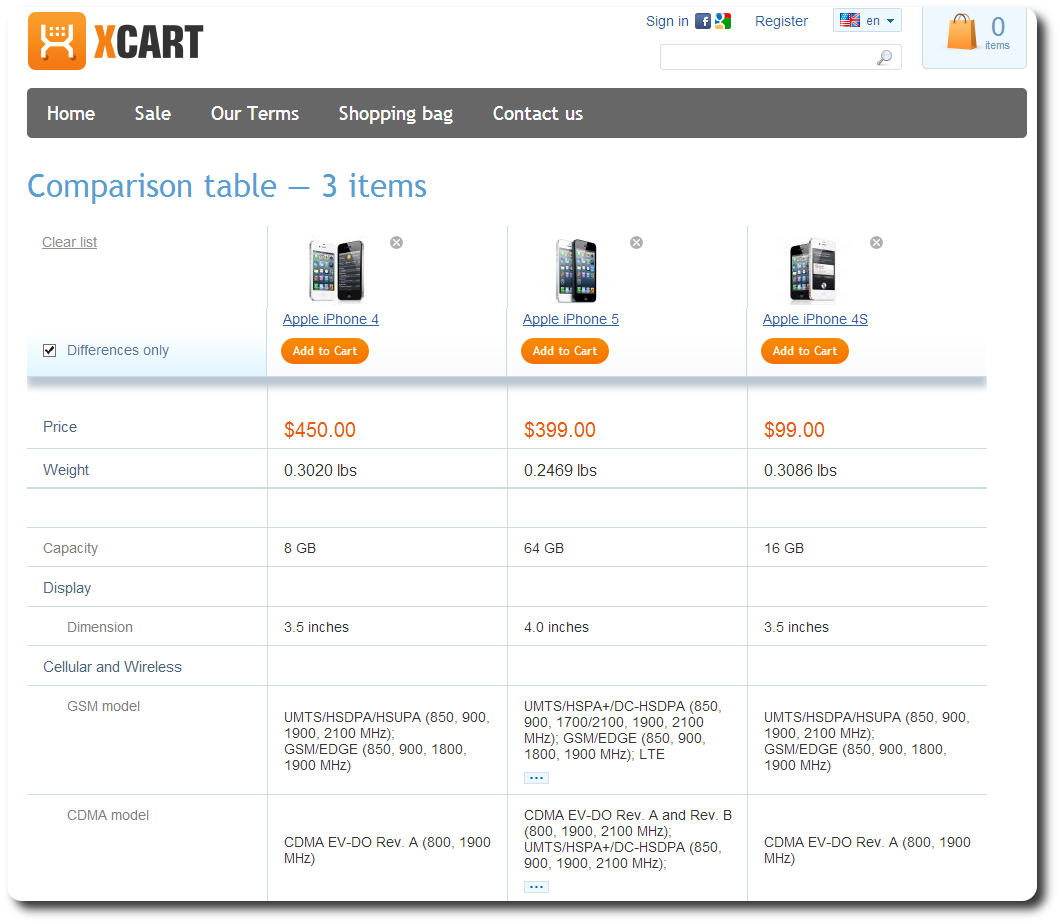
Task: Open Our Terms page
Action: click(255, 114)
